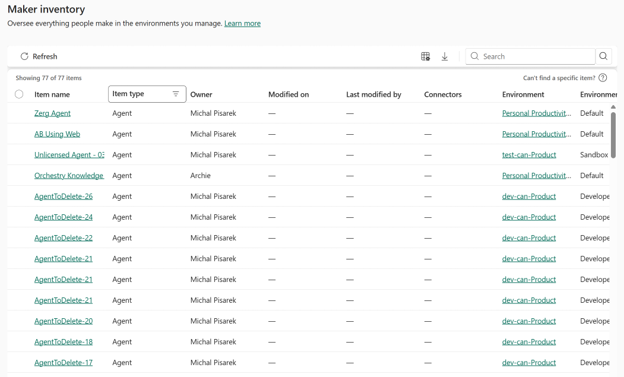
Task: Click "Can't find a specific item?" text
Action: point(559,78)
